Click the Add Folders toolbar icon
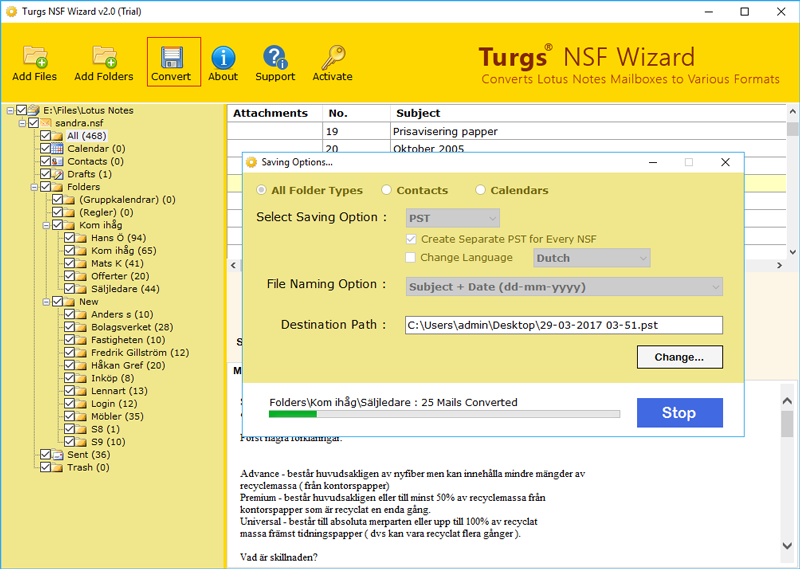 point(104,57)
